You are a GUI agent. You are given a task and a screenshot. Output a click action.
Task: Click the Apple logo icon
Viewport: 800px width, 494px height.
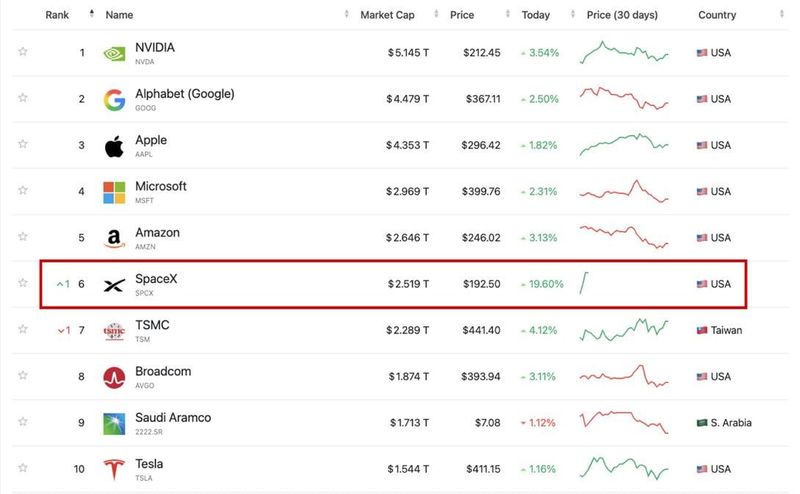(x=114, y=146)
